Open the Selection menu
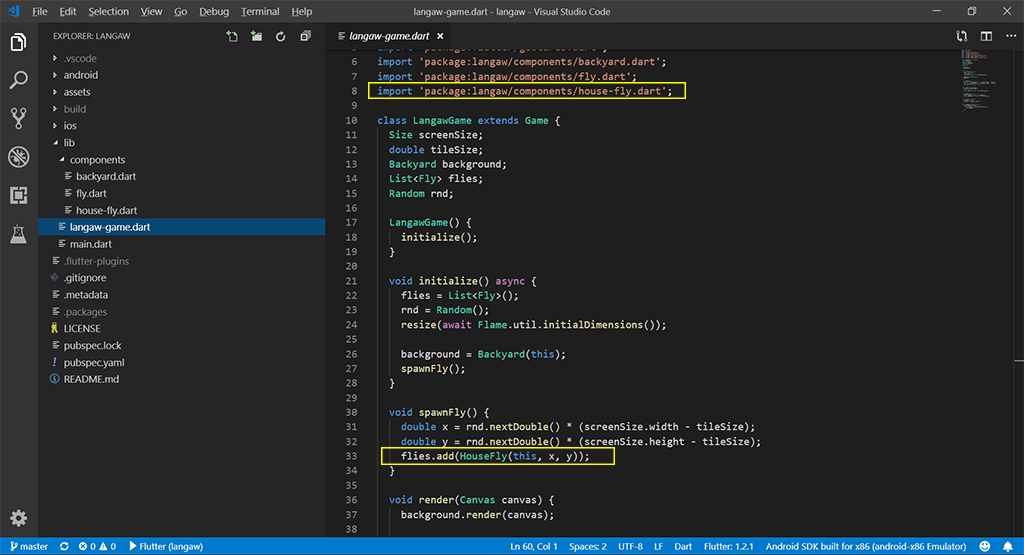This screenshot has width=1024, height=555. pyautogui.click(x=108, y=11)
